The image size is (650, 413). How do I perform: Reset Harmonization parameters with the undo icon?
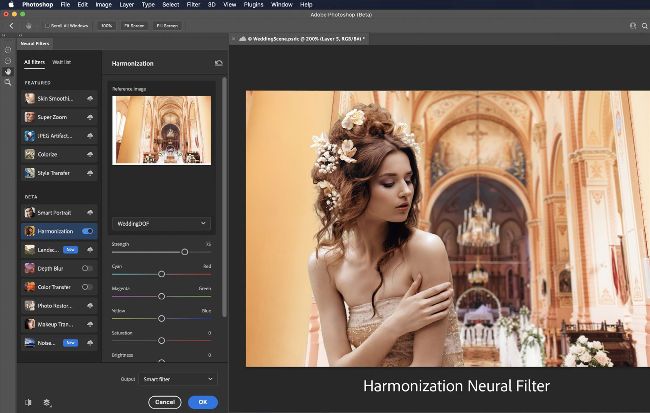(219, 63)
